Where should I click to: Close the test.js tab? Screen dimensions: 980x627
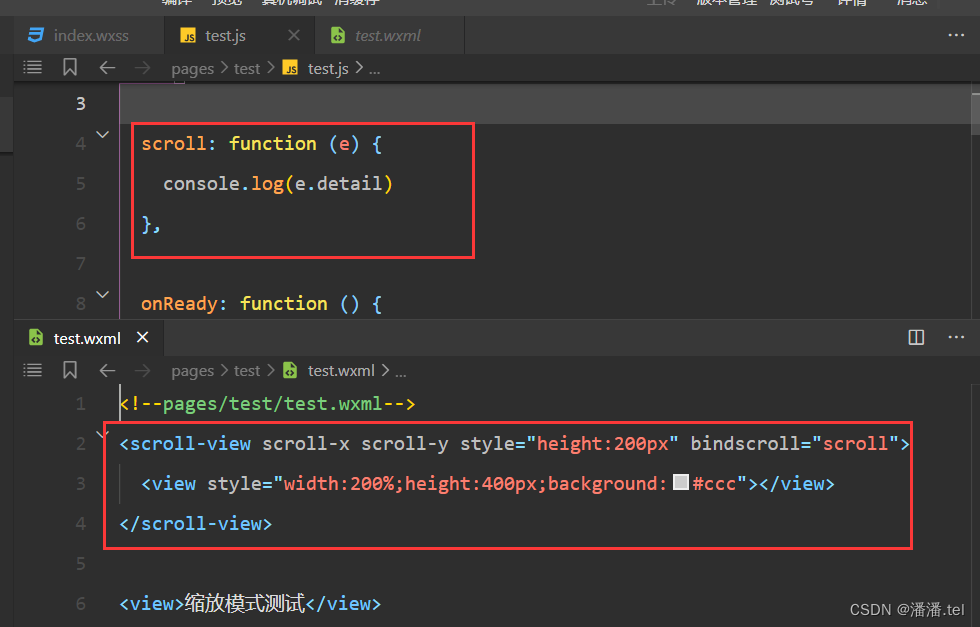[294, 36]
